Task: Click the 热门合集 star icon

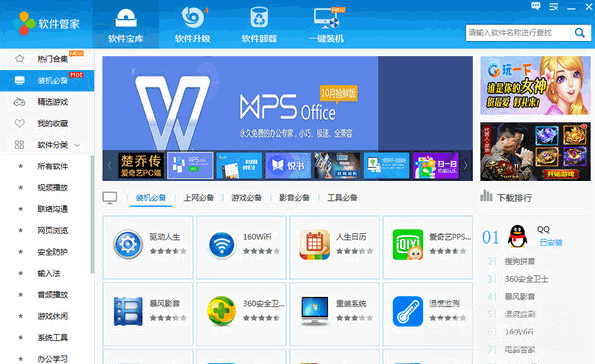Action: (19, 59)
